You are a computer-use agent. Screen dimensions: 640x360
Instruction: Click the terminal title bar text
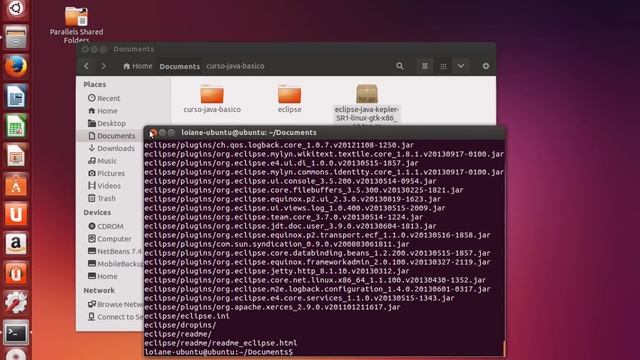click(249, 133)
